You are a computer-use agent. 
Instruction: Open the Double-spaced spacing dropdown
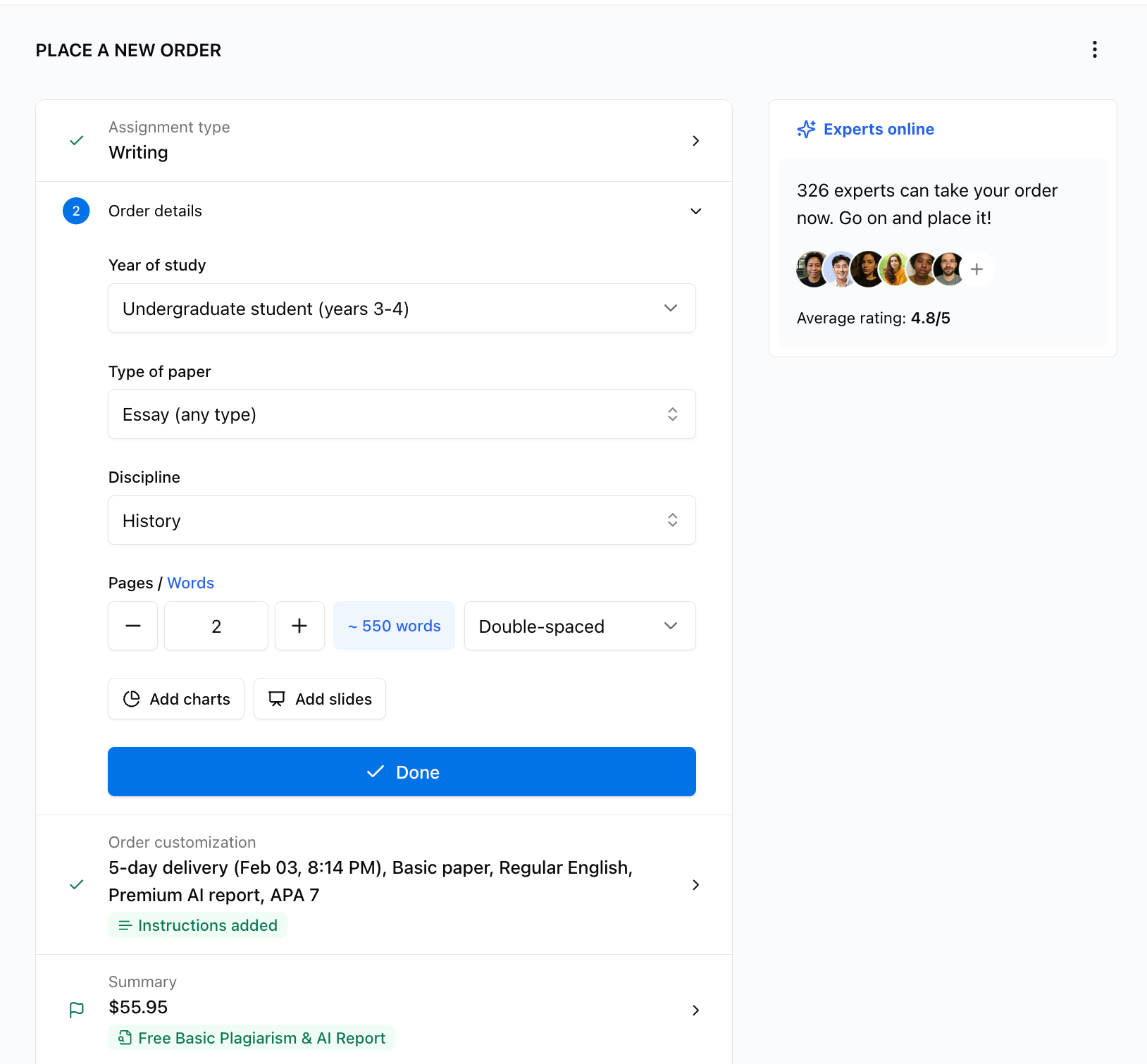579,626
